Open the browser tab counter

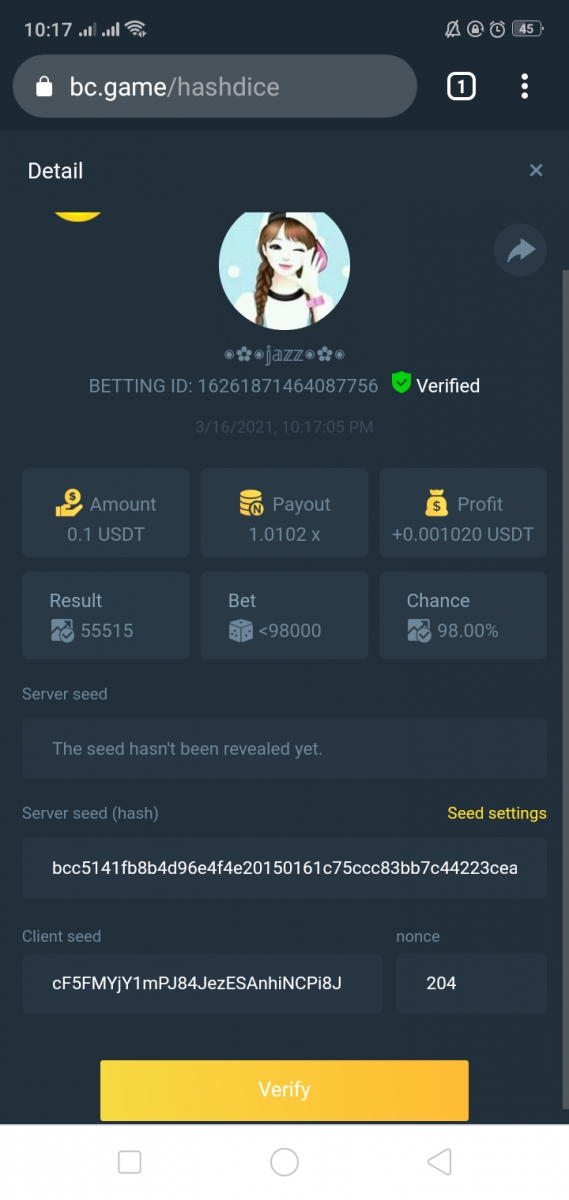[x=460, y=87]
